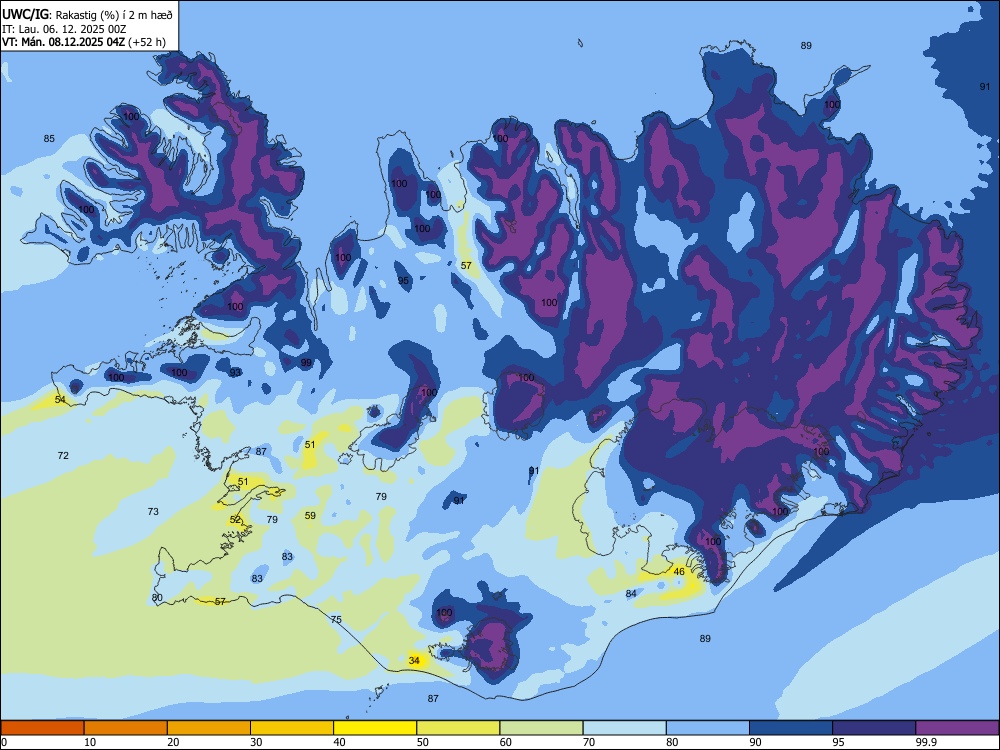Click the initial time line 'IT: Lau. 06. 12. 2025 00Z'
Image resolution: width=1000 pixels, height=750 pixels.
tap(64, 29)
